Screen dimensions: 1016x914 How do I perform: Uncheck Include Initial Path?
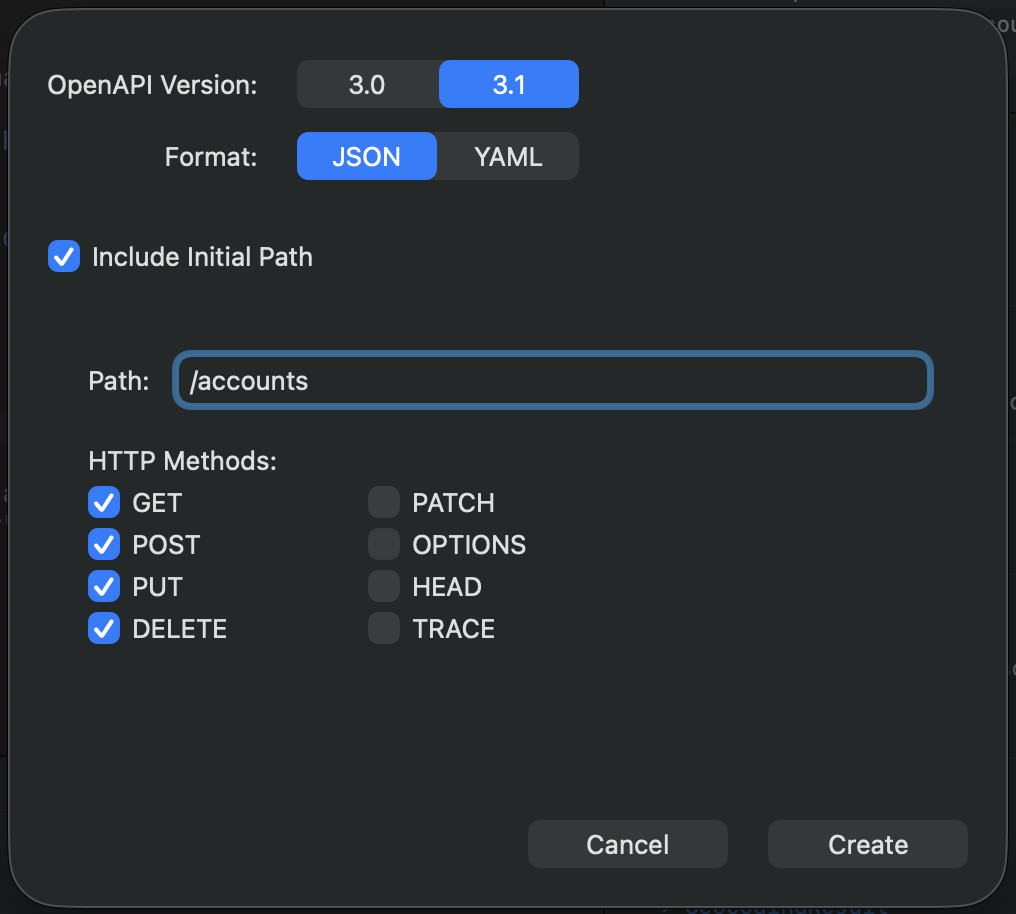tap(63, 256)
